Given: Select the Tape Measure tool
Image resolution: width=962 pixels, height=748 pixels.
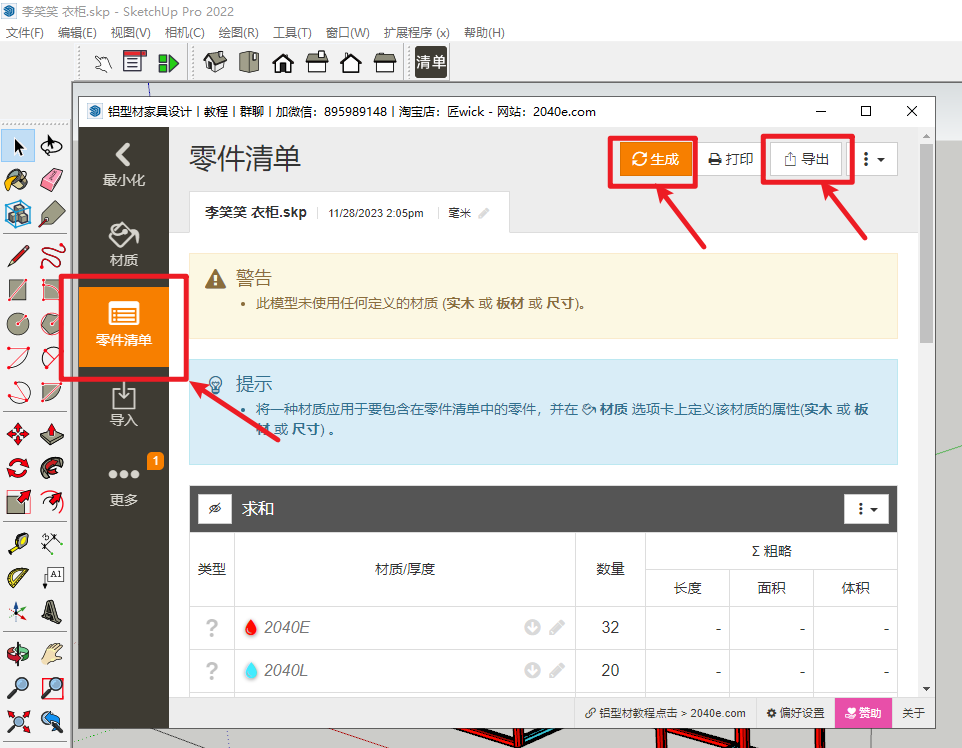Looking at the screenshot, I should click(x=17, y=543).
